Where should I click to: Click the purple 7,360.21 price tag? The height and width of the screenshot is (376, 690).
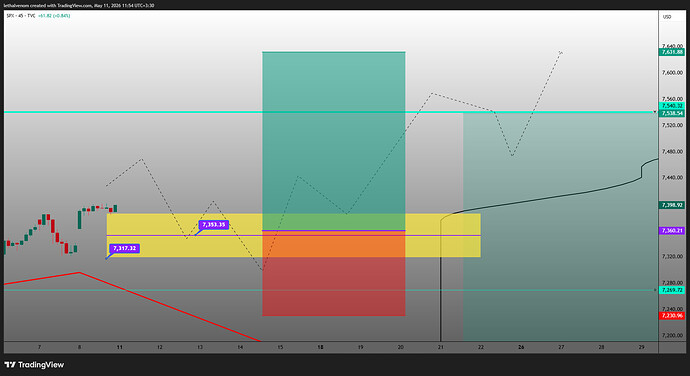672,230
